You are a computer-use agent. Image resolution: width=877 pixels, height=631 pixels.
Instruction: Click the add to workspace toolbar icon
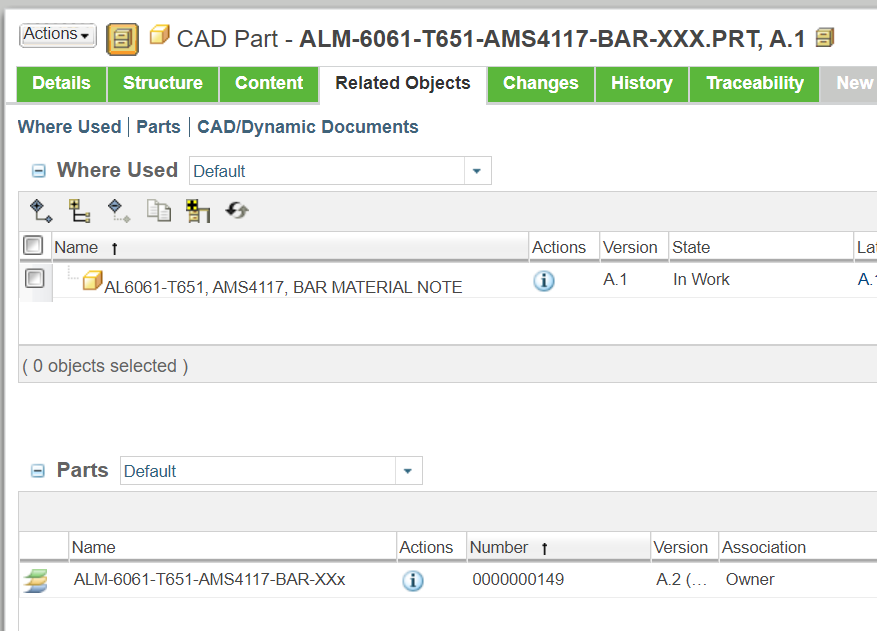tap(196, 211)
